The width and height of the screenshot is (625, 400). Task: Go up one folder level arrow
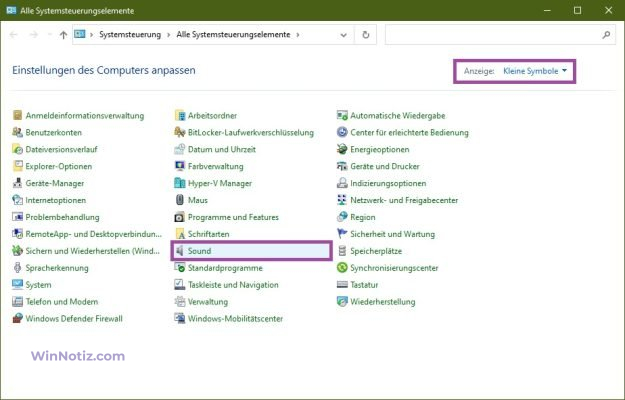click(64, 34)
